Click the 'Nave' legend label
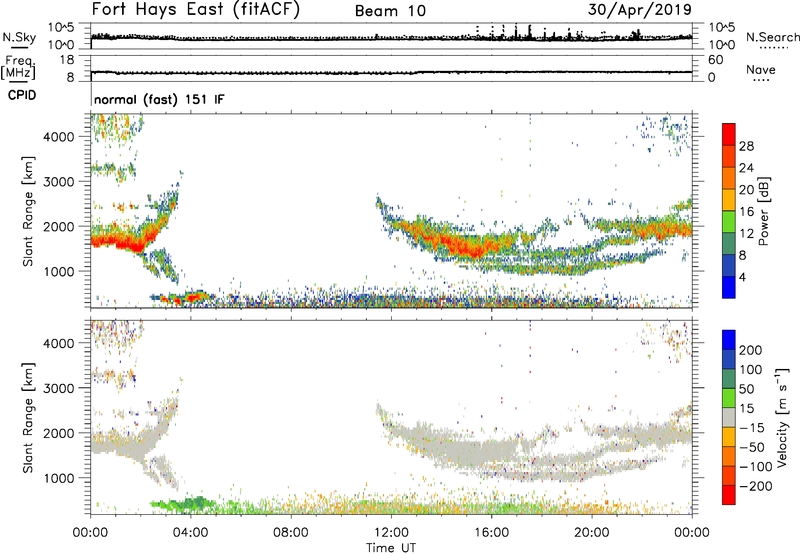This screenshot has height=554, width=800. 761,70
